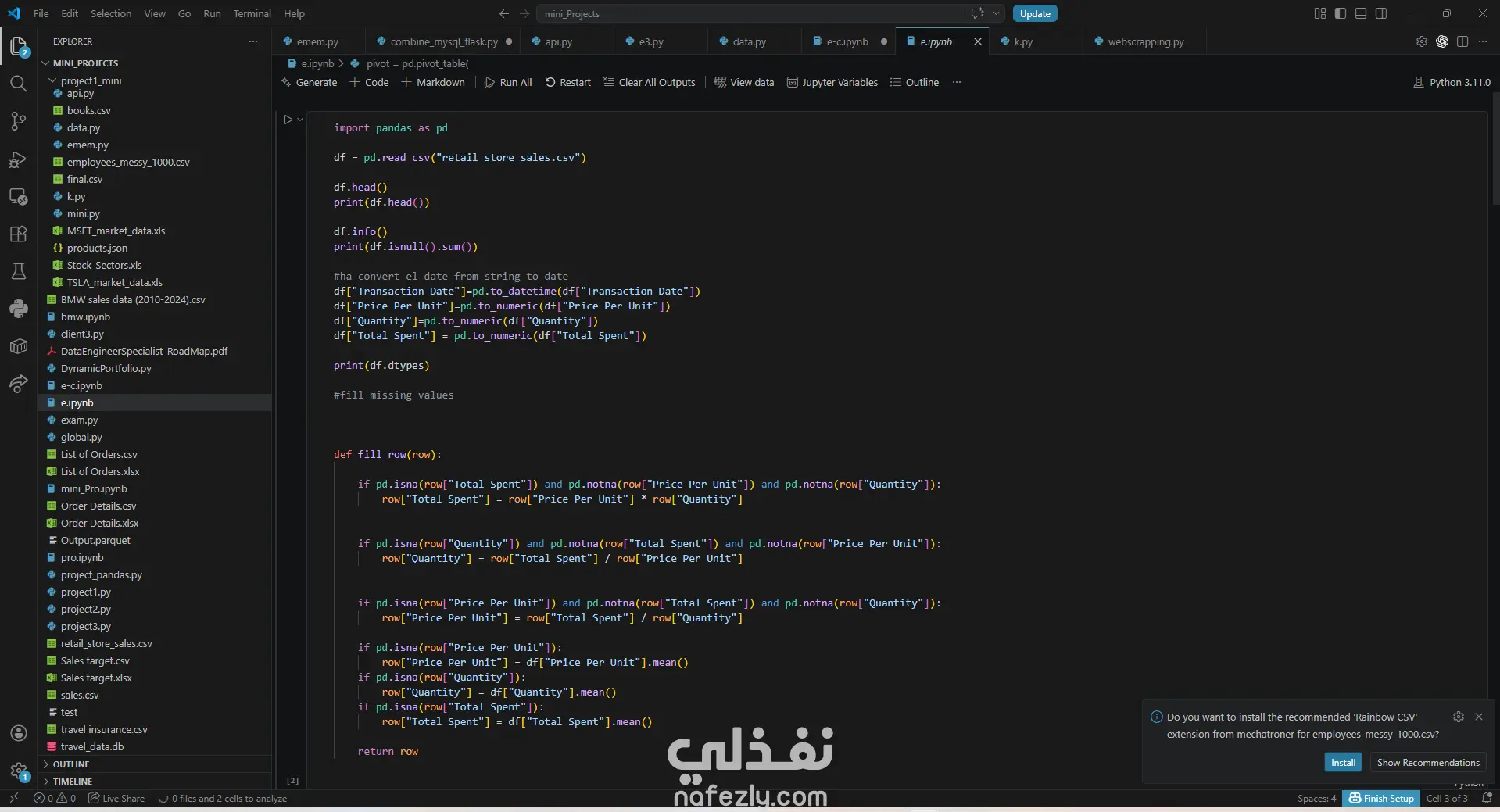Expand the OUTLINE section
The width and height of the screenshot is (1500, 812).
155,764
